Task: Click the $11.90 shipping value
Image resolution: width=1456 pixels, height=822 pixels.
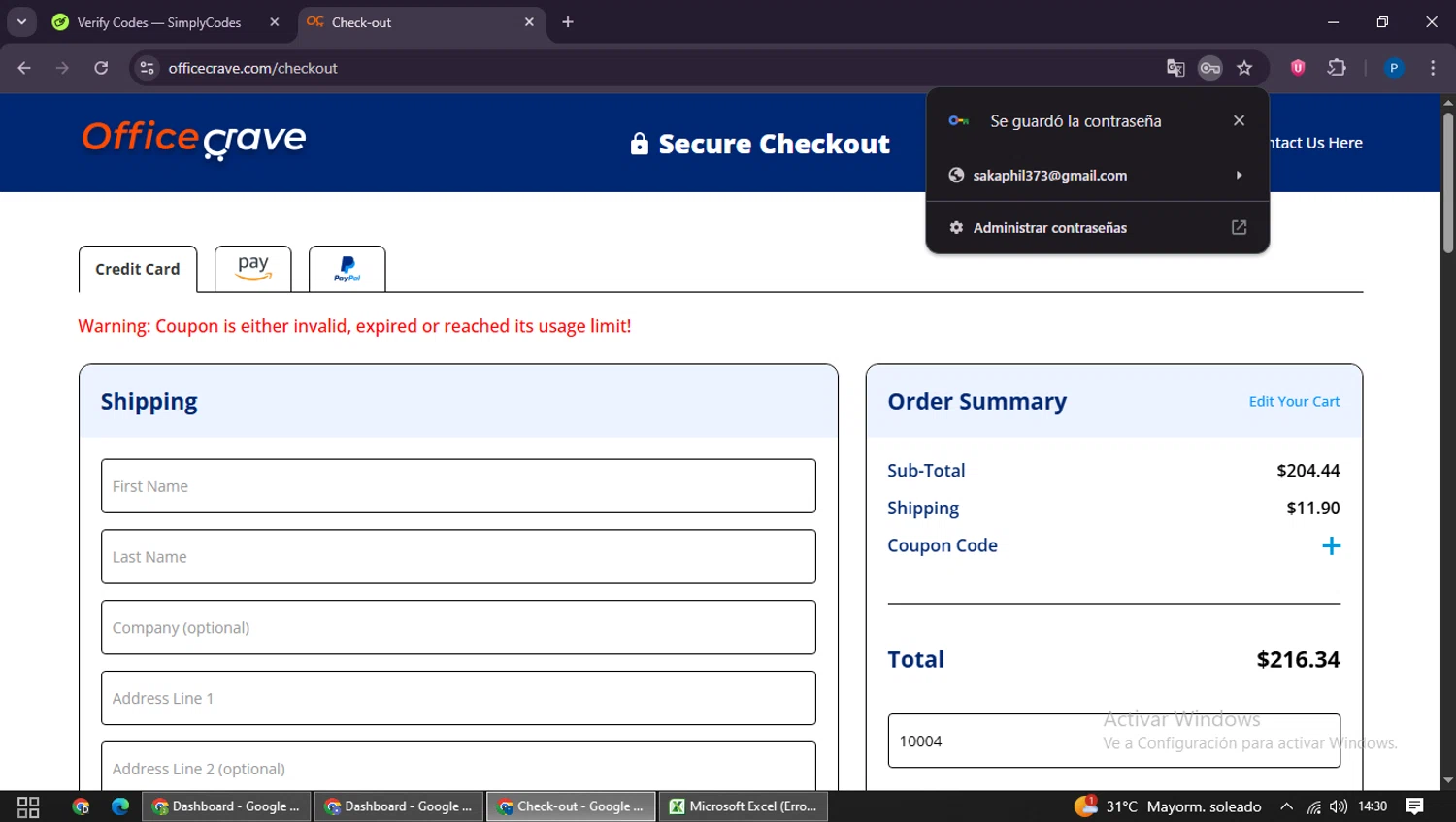Action: tap(1312, 509)
